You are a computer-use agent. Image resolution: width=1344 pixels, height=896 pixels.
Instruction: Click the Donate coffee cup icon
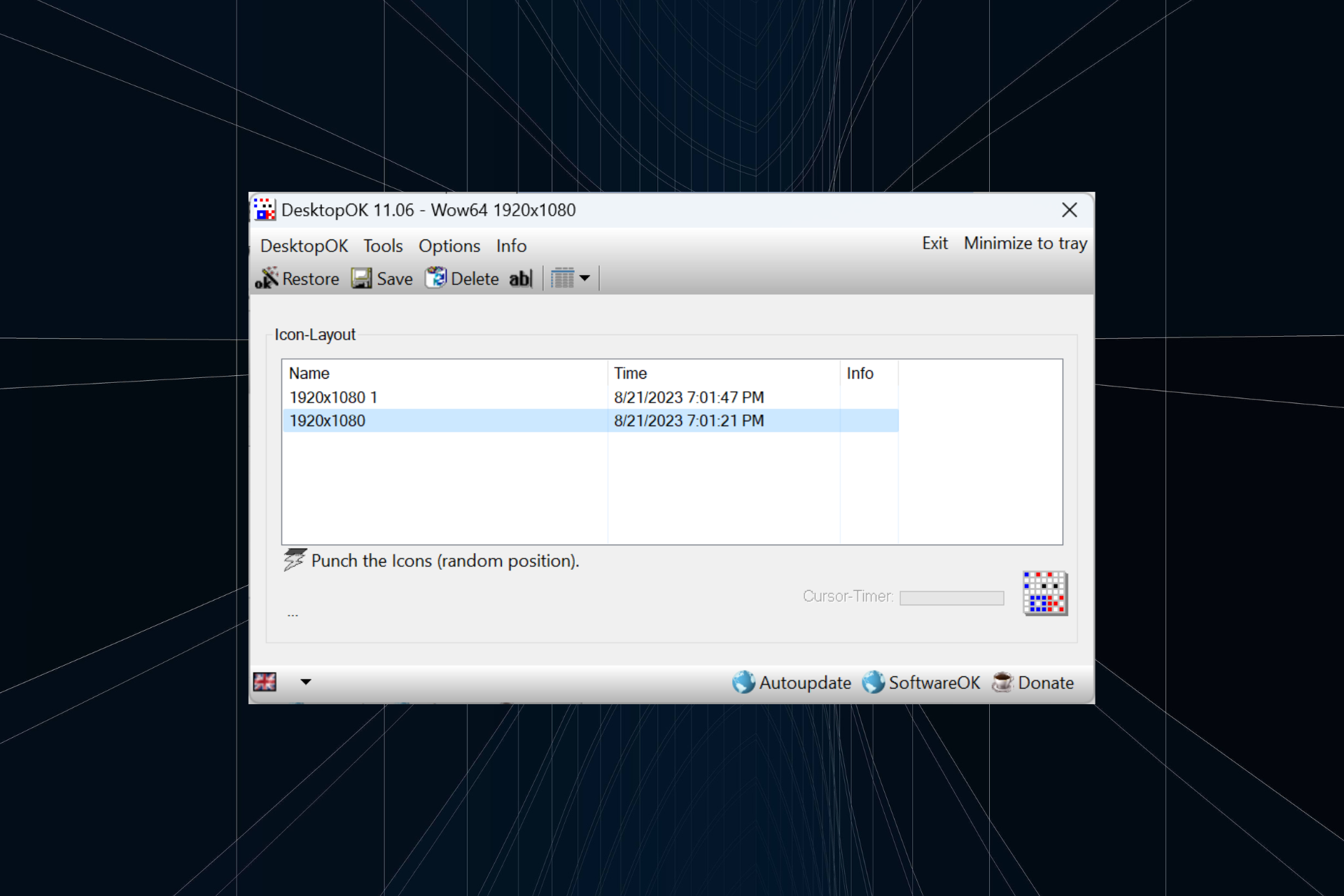(1002, 682)
